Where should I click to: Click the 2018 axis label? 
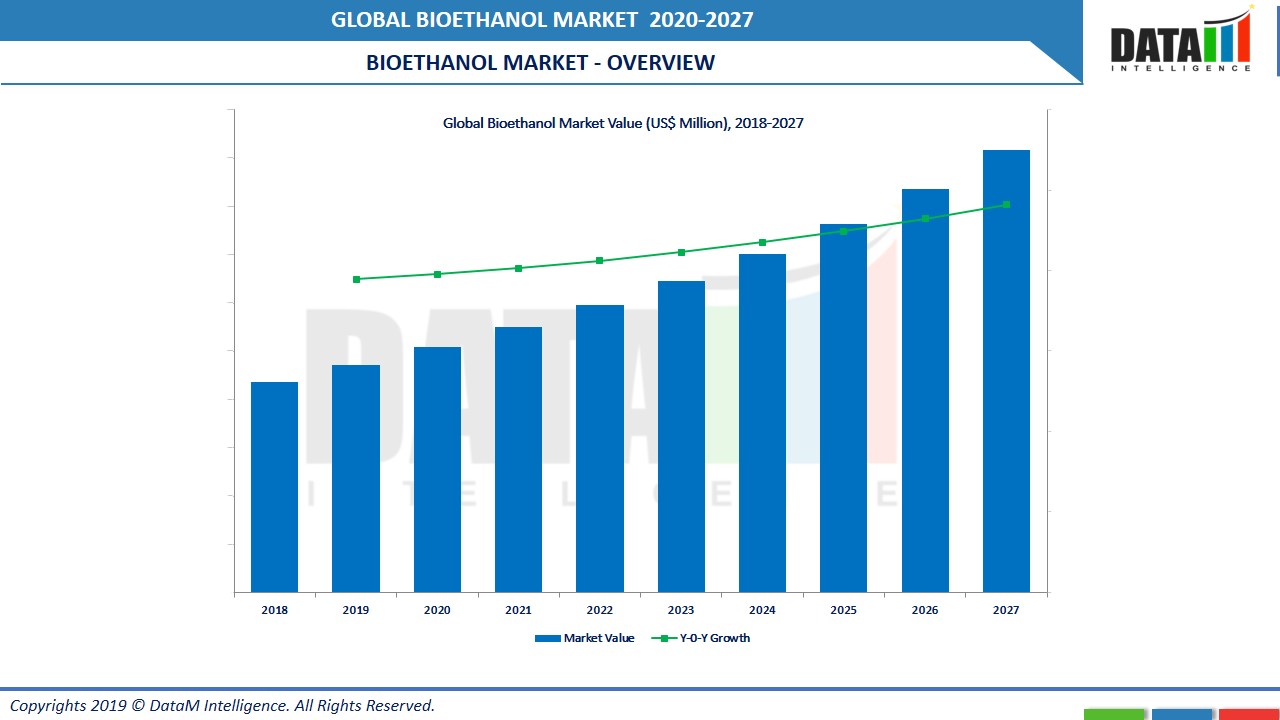point(274,610)
